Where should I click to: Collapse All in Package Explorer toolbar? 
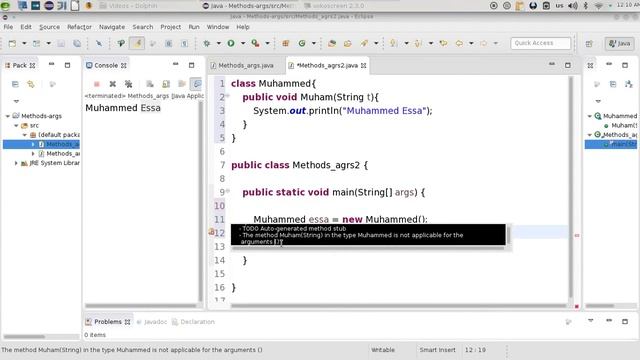tap(15, 84)
